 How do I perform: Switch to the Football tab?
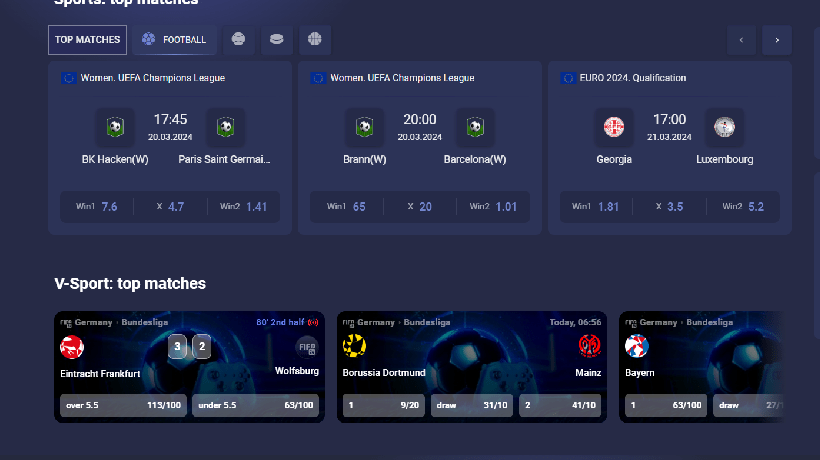(174, 40)
